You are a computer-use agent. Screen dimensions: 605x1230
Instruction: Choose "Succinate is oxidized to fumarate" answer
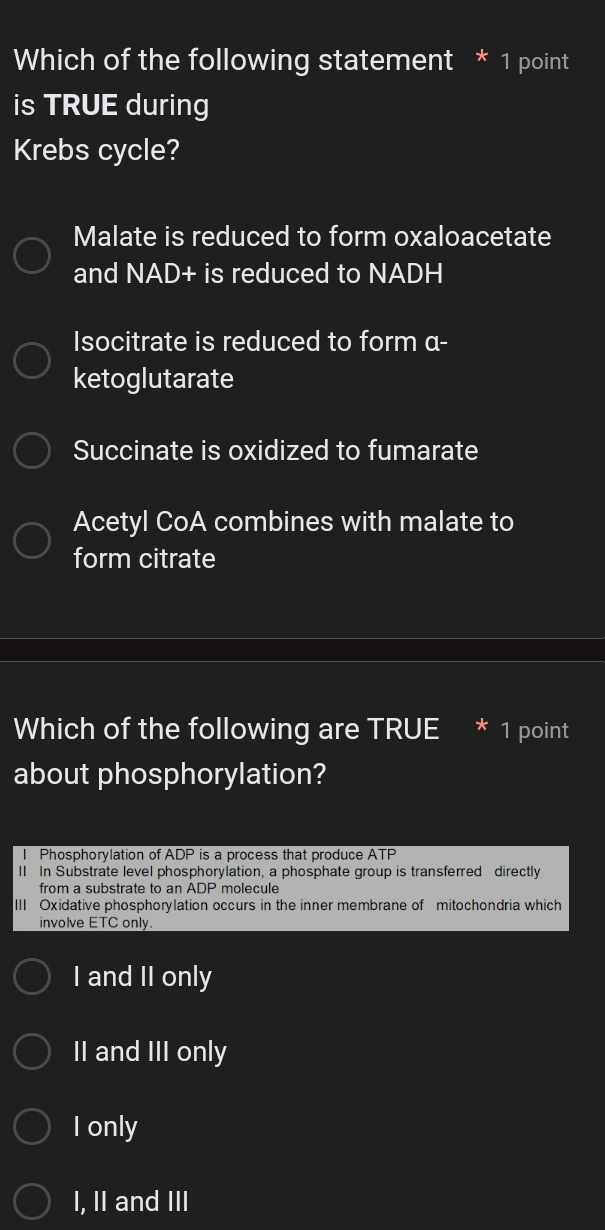(x=31, y=451)
